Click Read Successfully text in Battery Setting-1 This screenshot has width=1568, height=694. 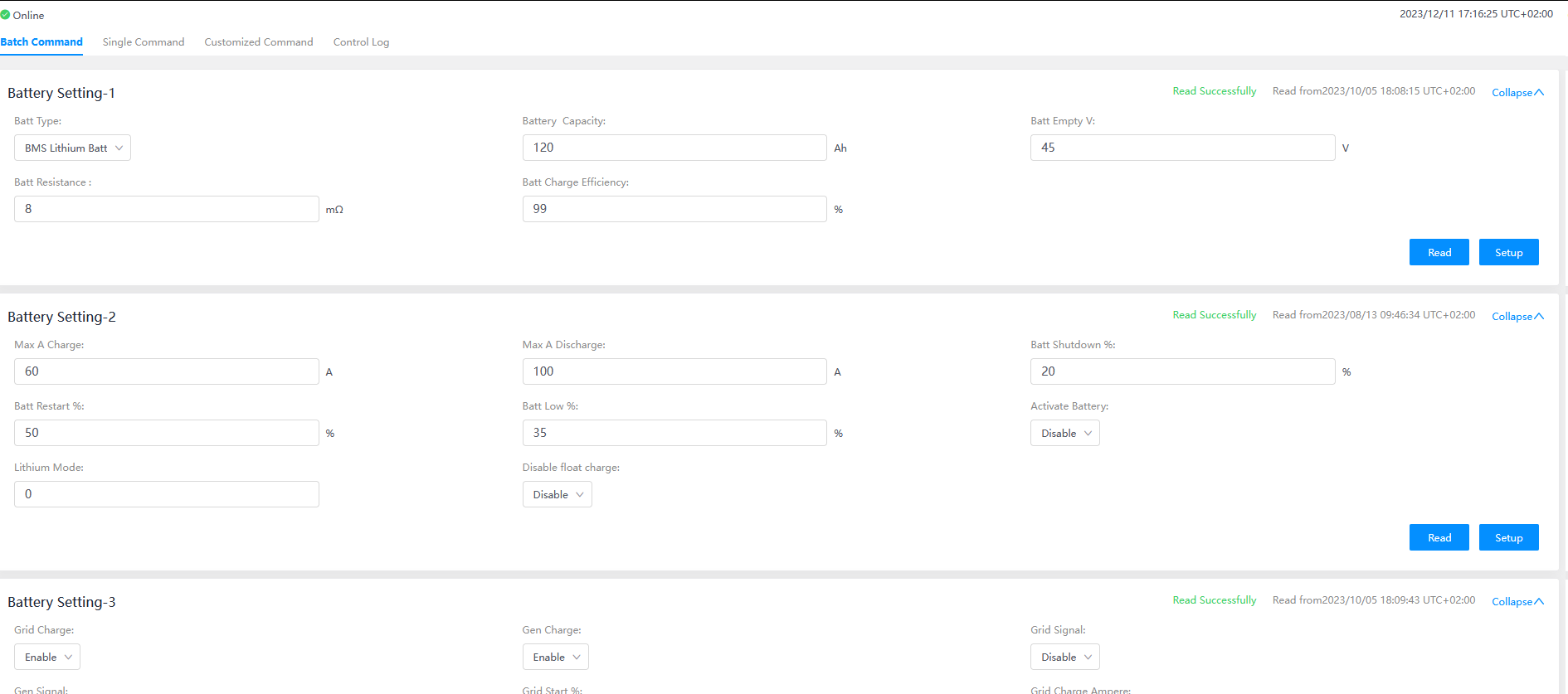coord(1215,91)
